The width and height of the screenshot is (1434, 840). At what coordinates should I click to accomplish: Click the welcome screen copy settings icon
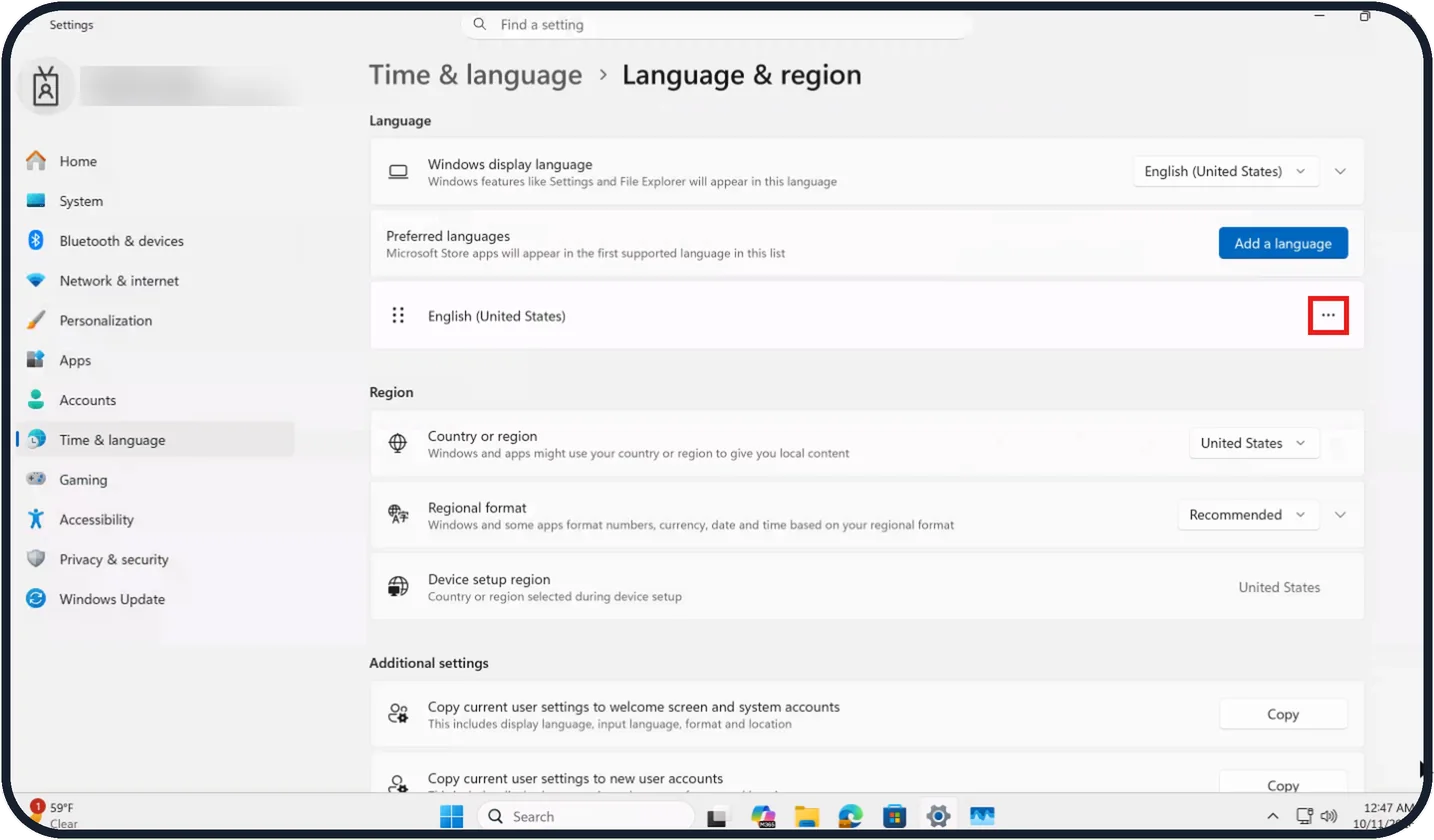click(x=398, y=714)
